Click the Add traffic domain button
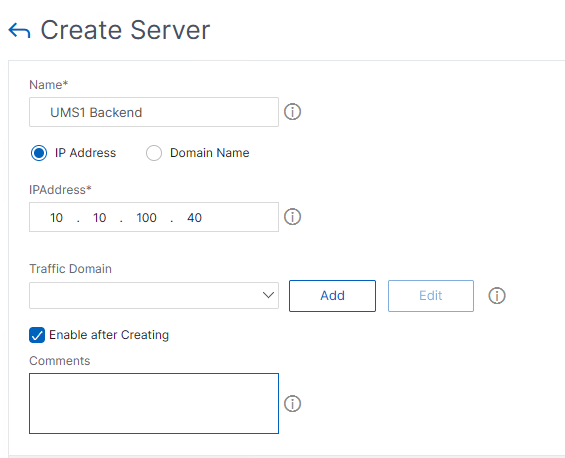Screen dimensions: 565x458 pyautogui.click(x=332, y=296)
